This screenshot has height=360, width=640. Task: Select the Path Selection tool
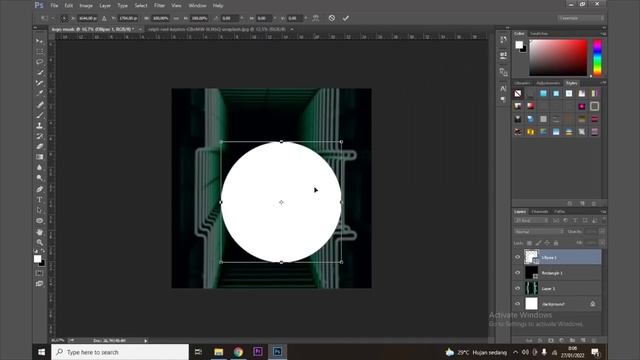tap(39, 210)
